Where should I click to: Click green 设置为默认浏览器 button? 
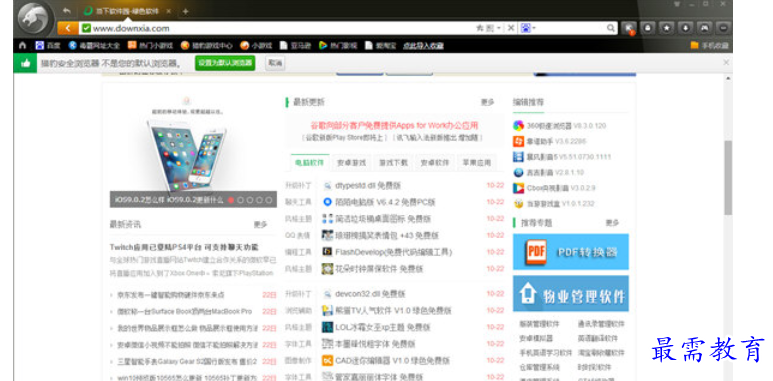[x=225, y=63]
